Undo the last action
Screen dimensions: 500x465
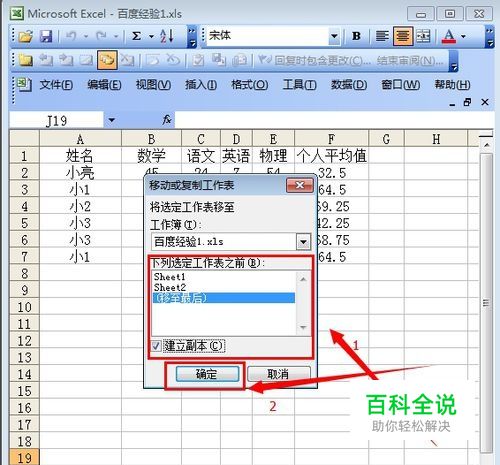(x=71, y=36)
